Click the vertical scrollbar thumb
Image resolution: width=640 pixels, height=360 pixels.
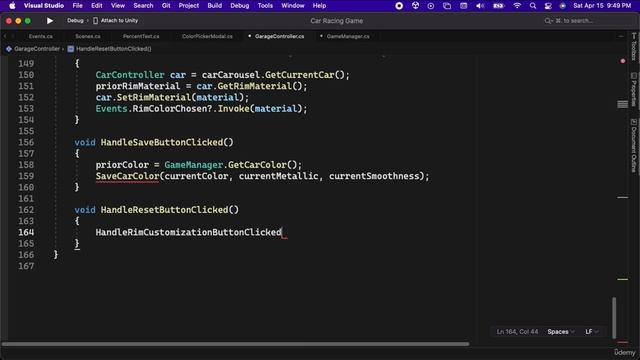point(614,318)
